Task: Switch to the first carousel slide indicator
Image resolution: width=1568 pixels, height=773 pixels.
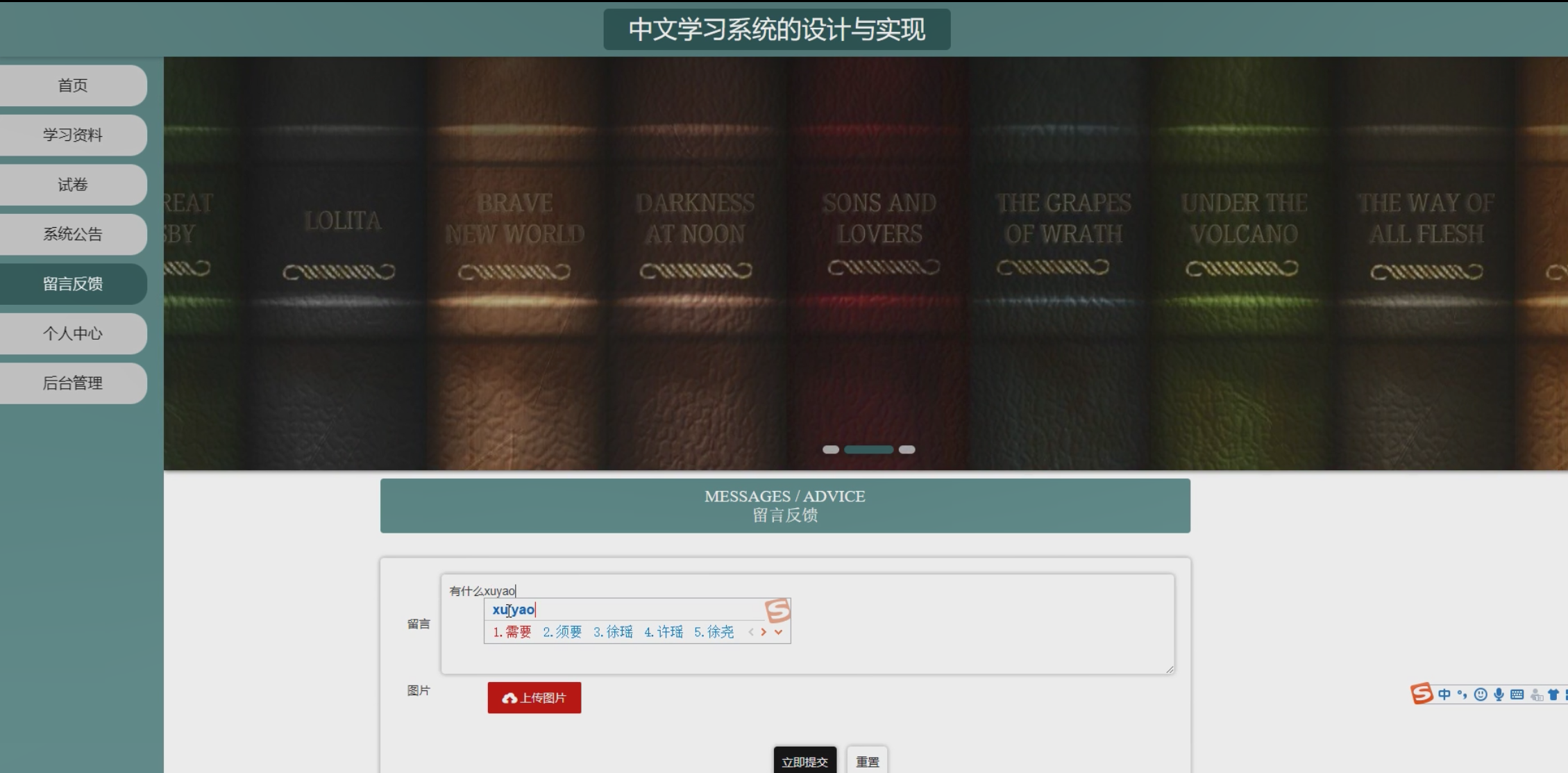Action: (x=830, y=449)
